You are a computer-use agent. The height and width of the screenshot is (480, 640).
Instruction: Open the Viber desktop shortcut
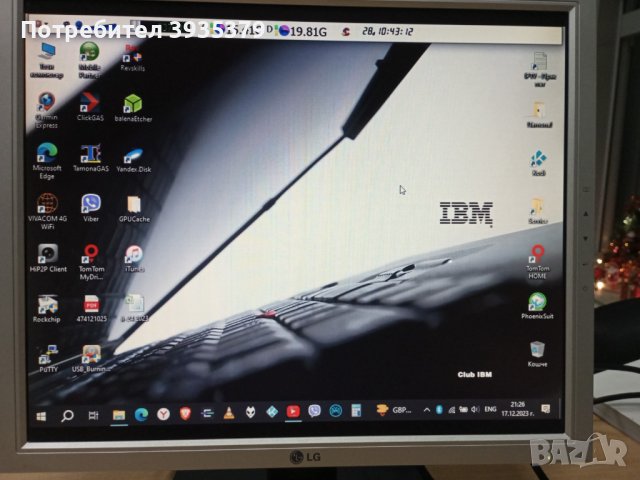click(90, 203)
